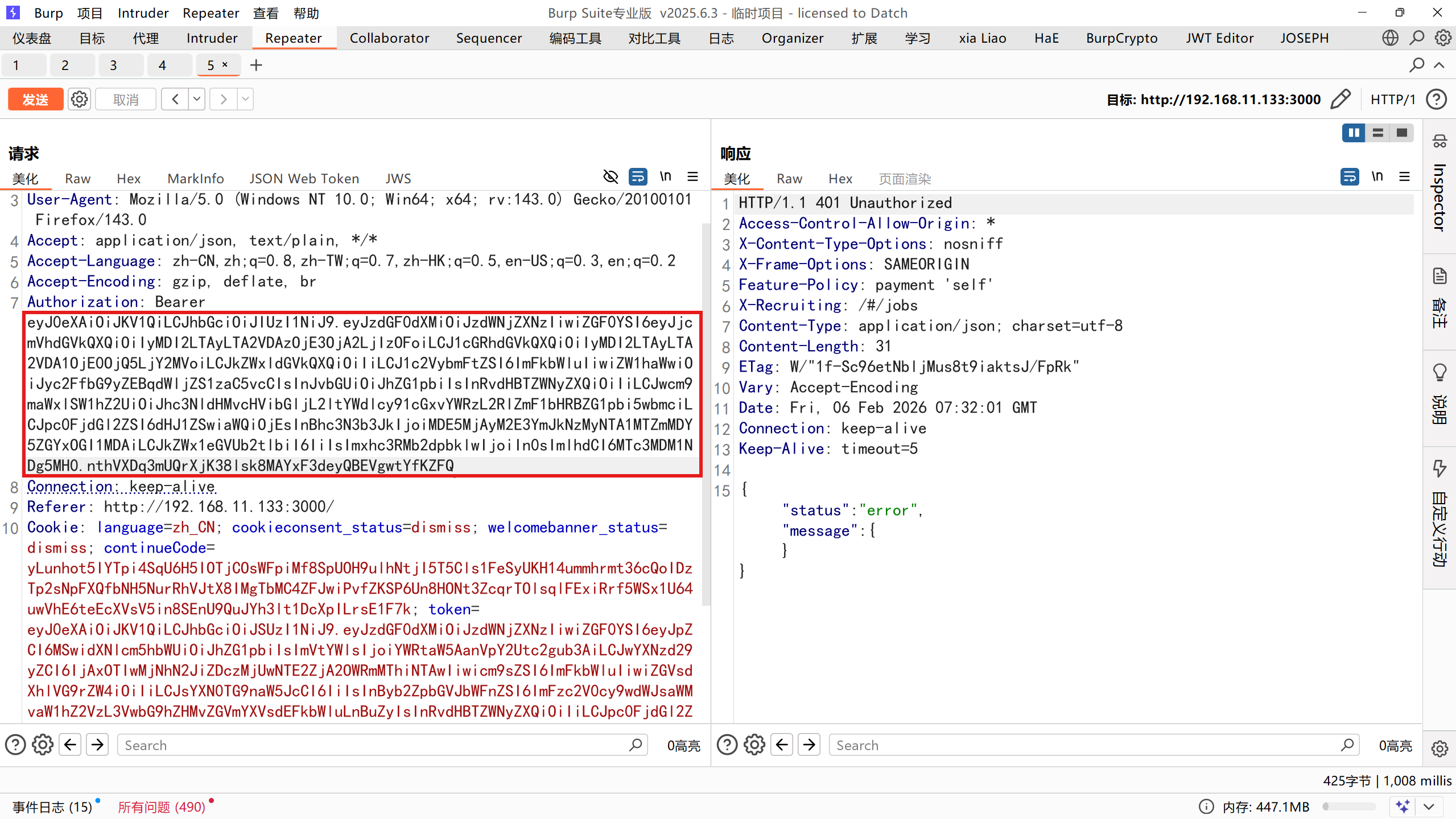Click the AI sparkle icon in status bar
Screen dimensions: 1456x819
pyautogui.click(x=1403, y=806)
